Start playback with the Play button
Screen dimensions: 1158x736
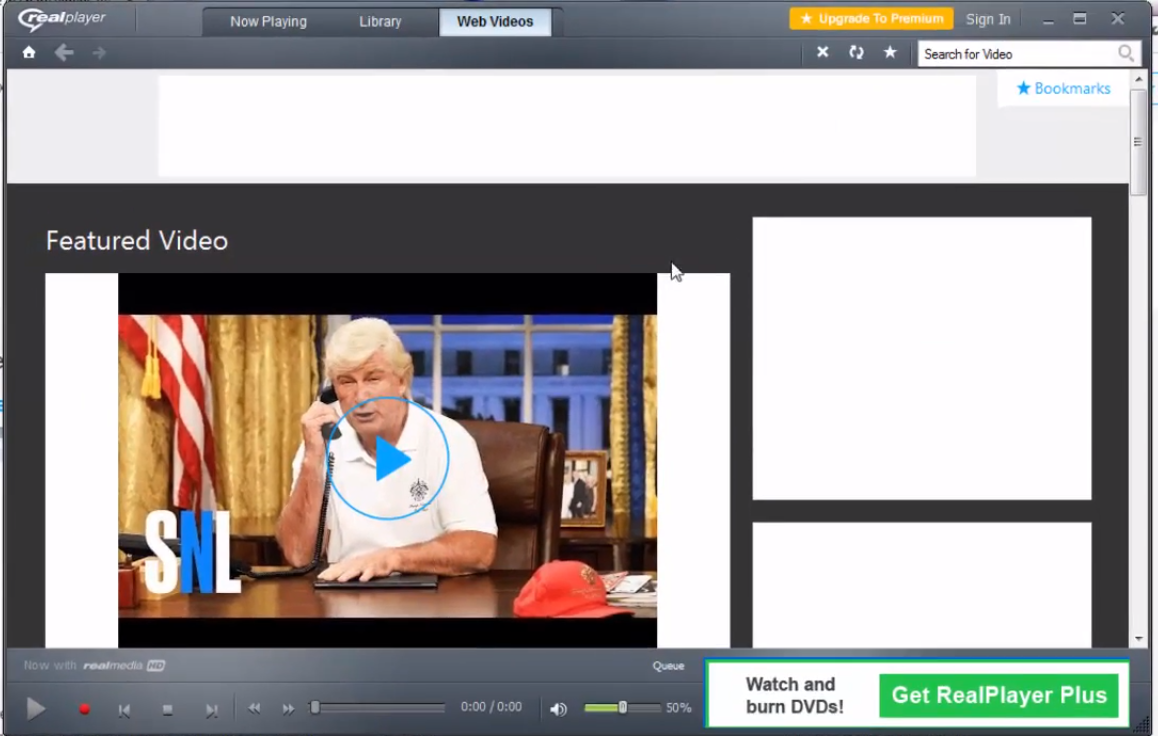point(35,709)
